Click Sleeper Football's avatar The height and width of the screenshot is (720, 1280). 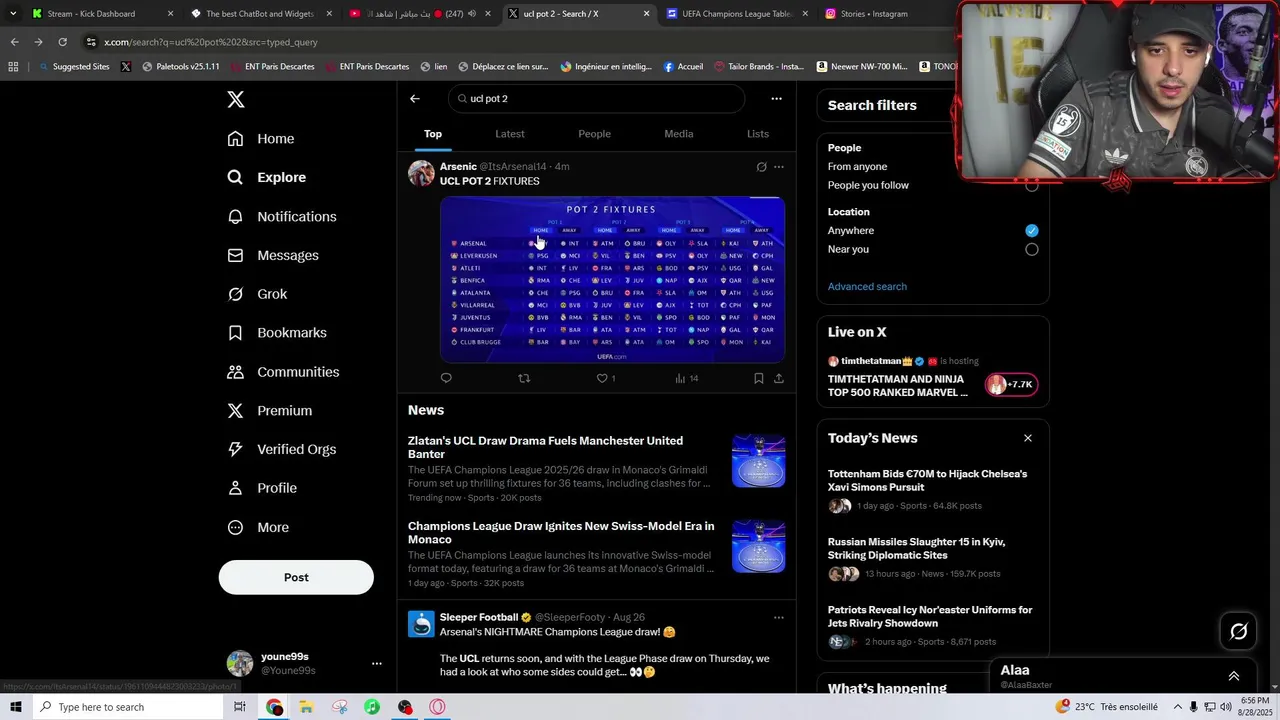point(422,624)
